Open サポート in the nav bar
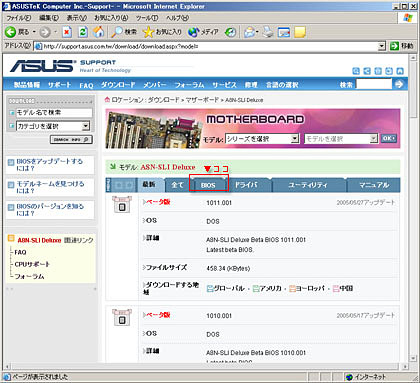The image size is (420, 383). (x=59, y=85)
